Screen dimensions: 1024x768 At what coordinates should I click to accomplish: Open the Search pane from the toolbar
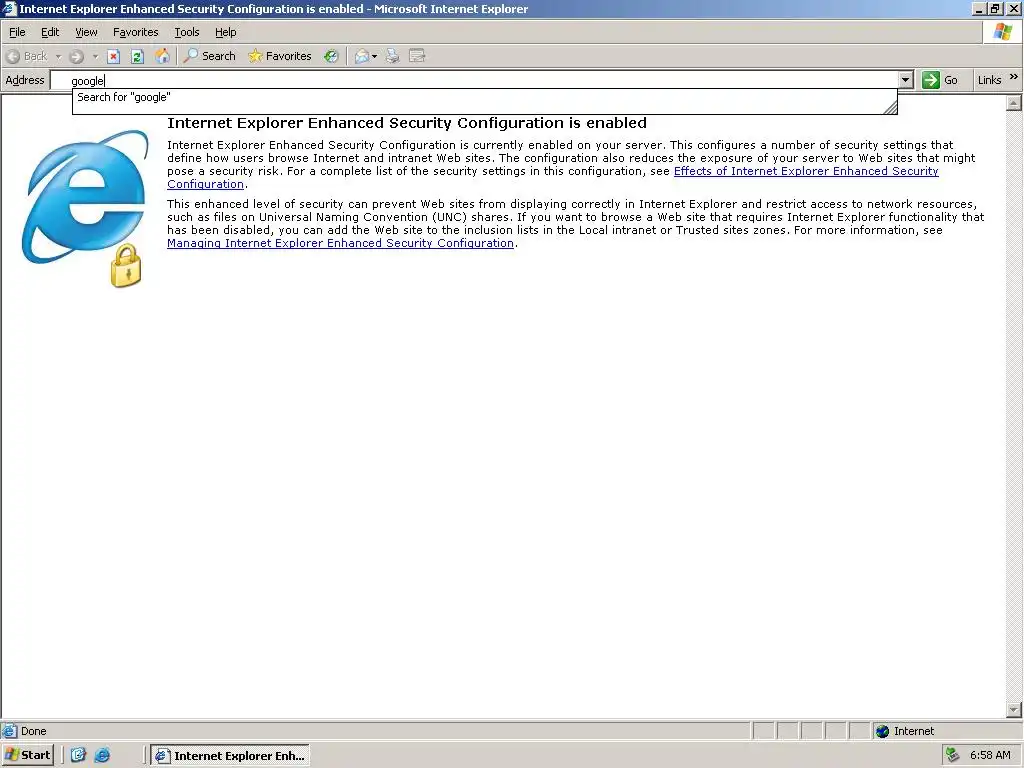click(x=210, y=56)
